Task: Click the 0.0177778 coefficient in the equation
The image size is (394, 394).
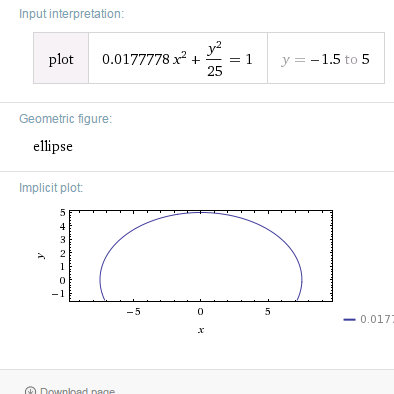Action: pos(136,59)
